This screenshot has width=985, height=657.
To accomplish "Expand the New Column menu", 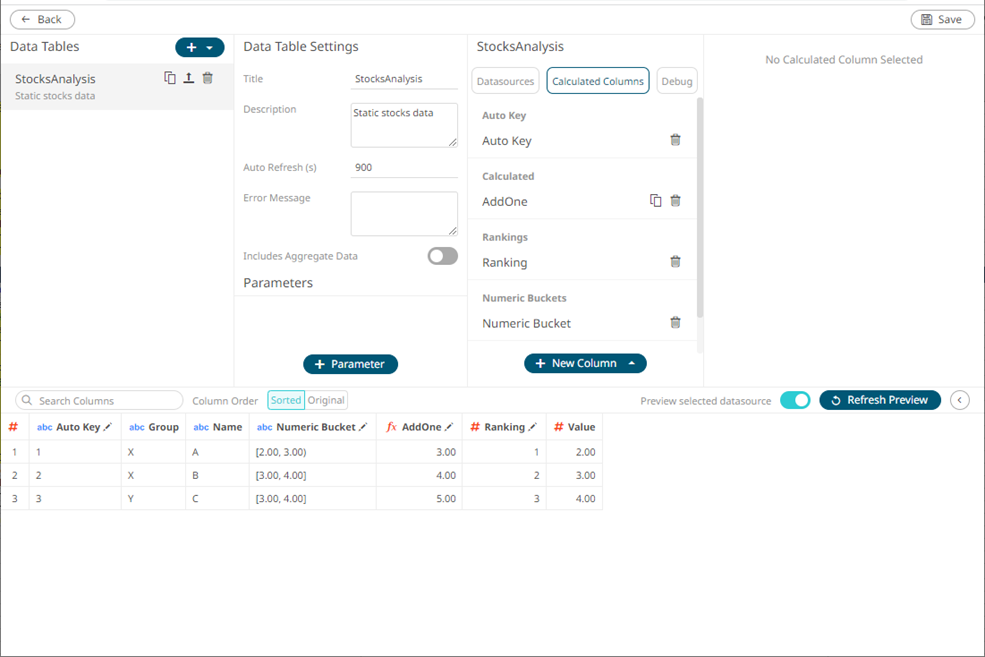I will tap(585, 363).
